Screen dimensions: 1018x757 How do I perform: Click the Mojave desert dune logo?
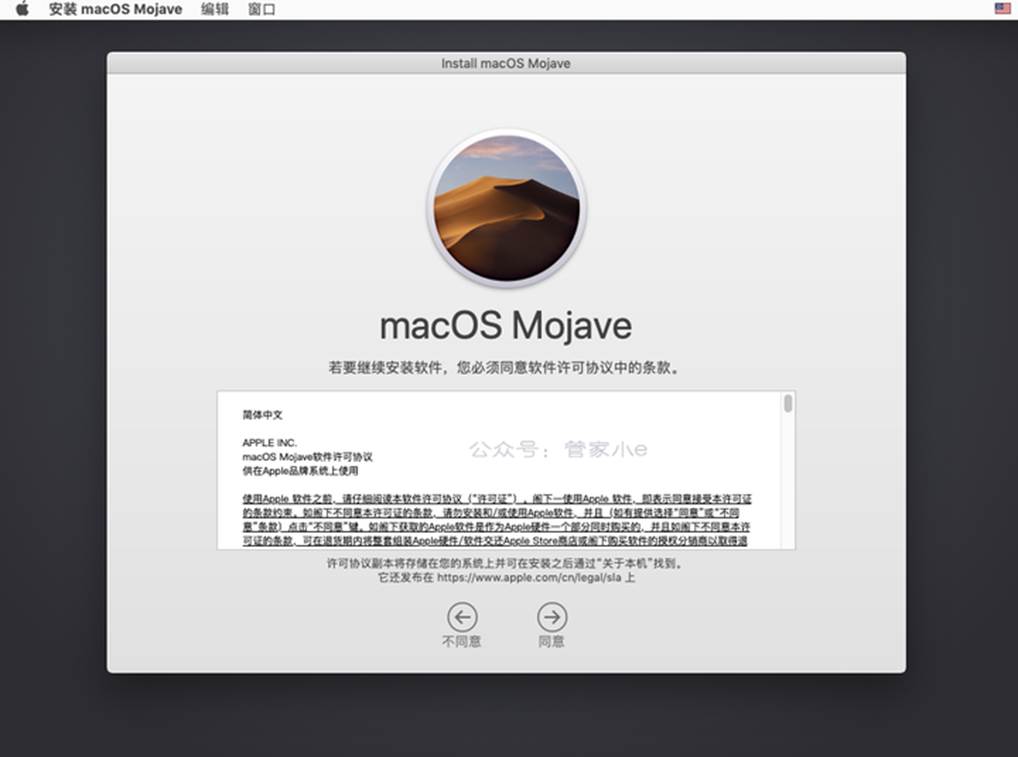[506, 208]
